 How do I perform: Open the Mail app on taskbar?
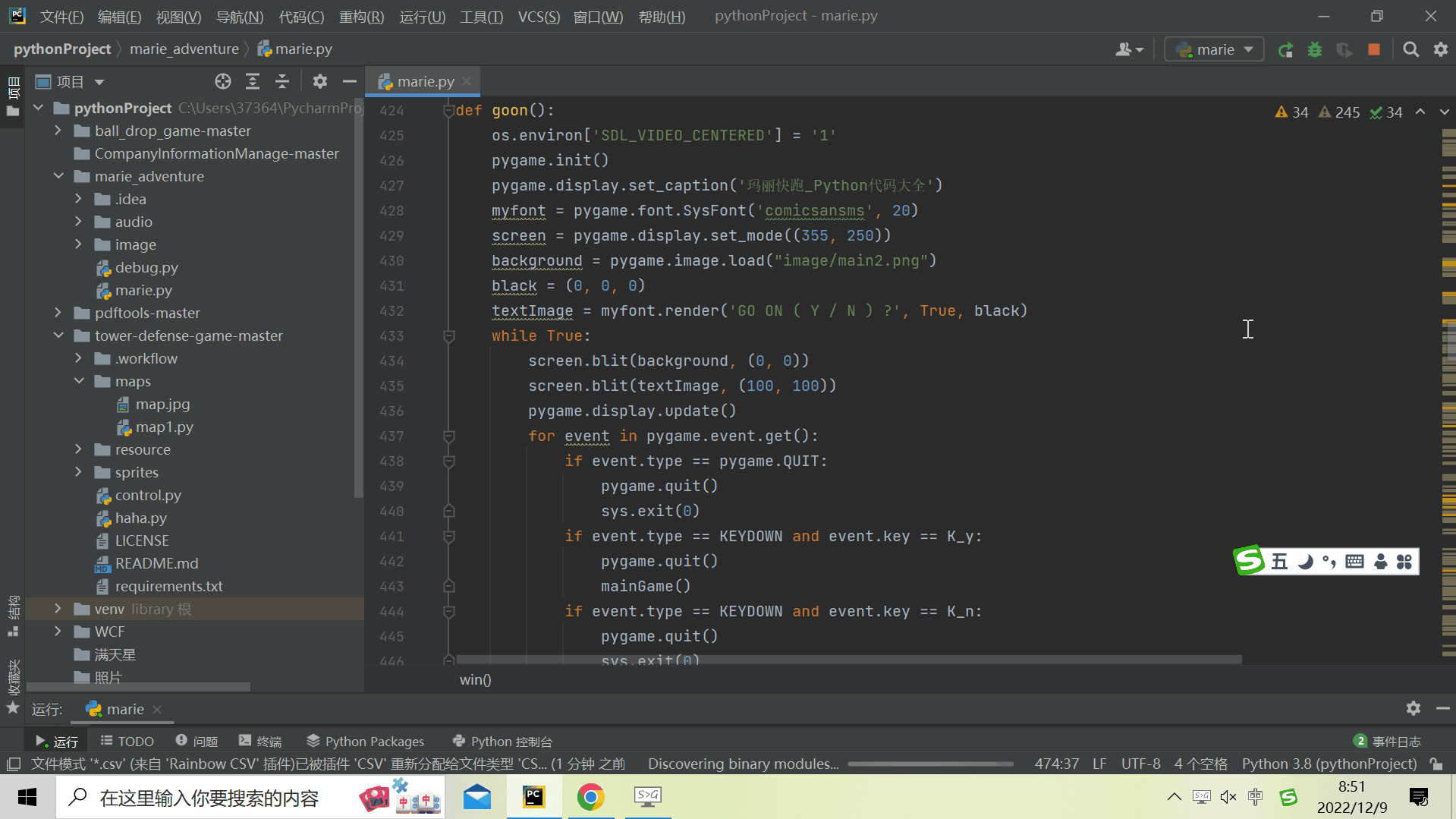477,797
